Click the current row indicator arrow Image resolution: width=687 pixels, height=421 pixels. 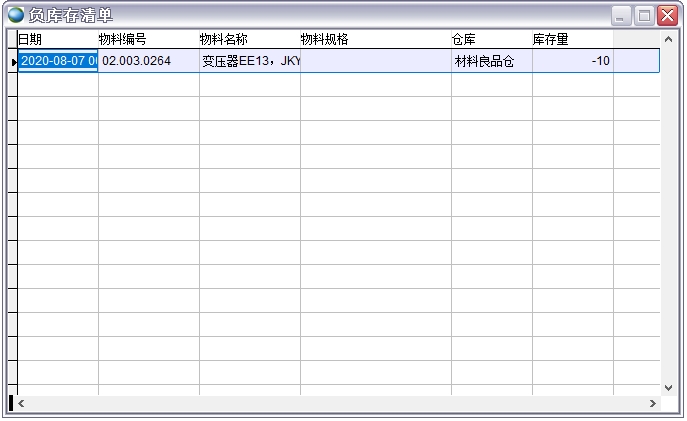coord(13,61)
